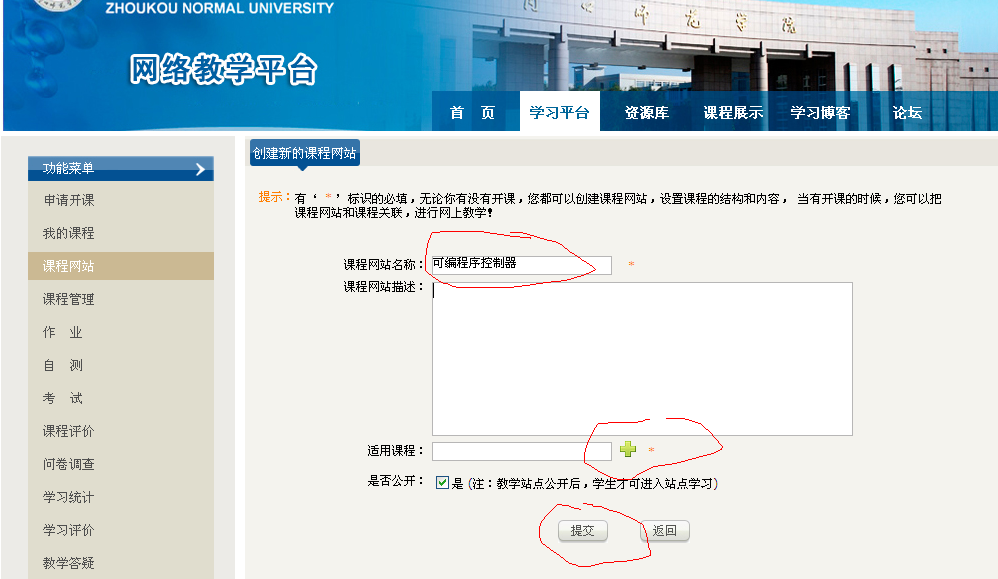
Task: Open the 论坛 forum tab
Action: [907, 113]
